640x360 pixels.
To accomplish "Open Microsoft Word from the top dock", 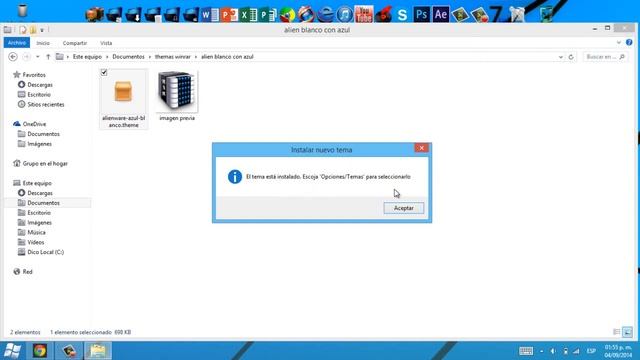I will point(210,15).
